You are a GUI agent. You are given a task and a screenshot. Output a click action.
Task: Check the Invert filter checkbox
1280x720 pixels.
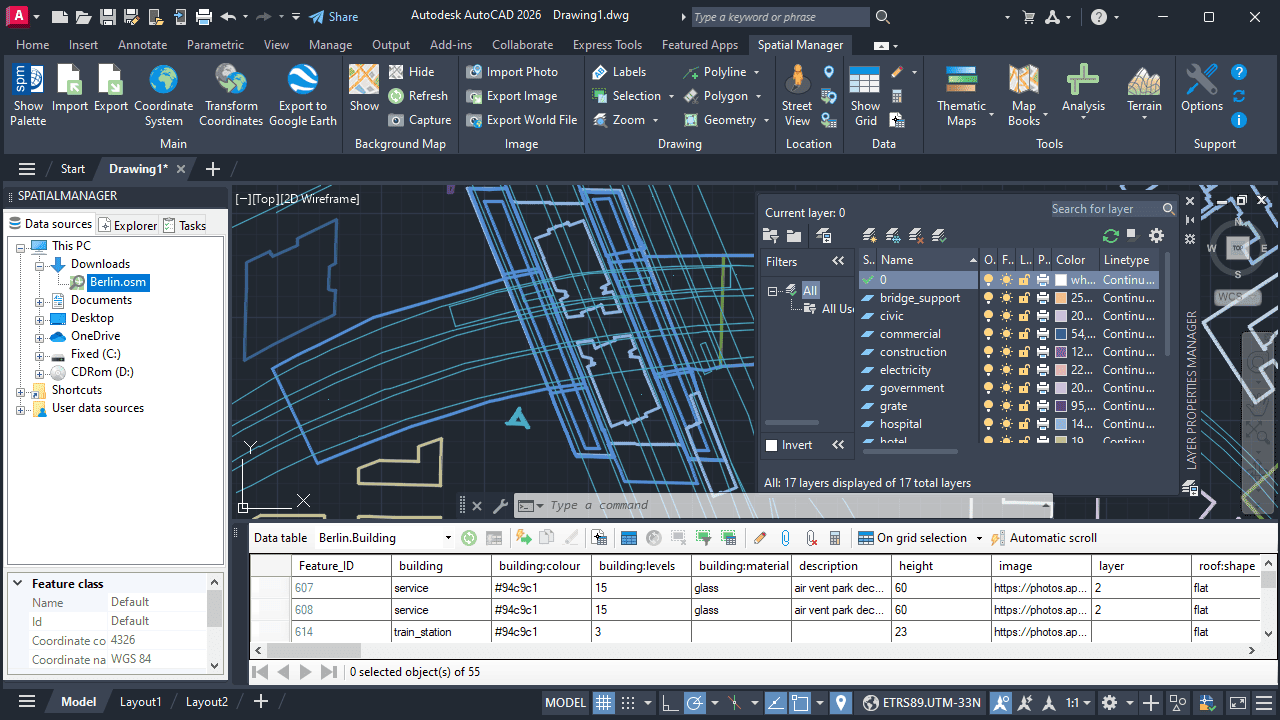point(771,445)
